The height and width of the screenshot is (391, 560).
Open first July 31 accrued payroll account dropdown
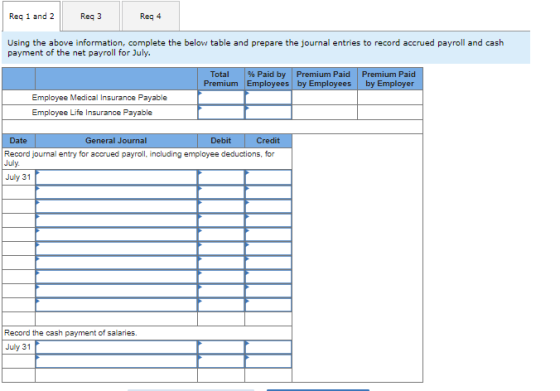[x=116, y=177]
